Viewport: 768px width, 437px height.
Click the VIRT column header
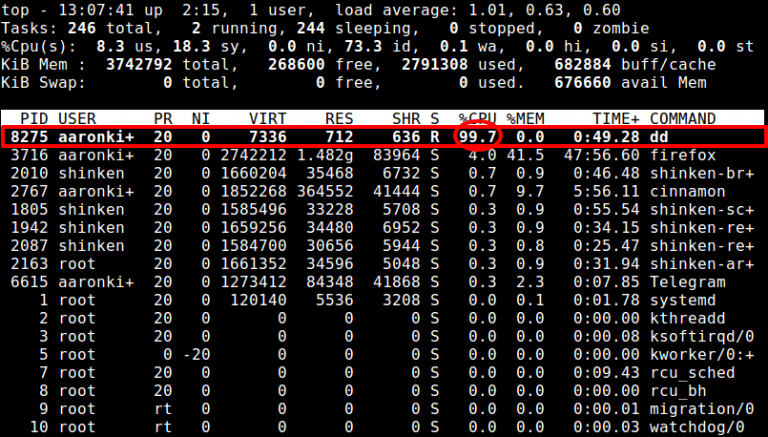(268, 119)
